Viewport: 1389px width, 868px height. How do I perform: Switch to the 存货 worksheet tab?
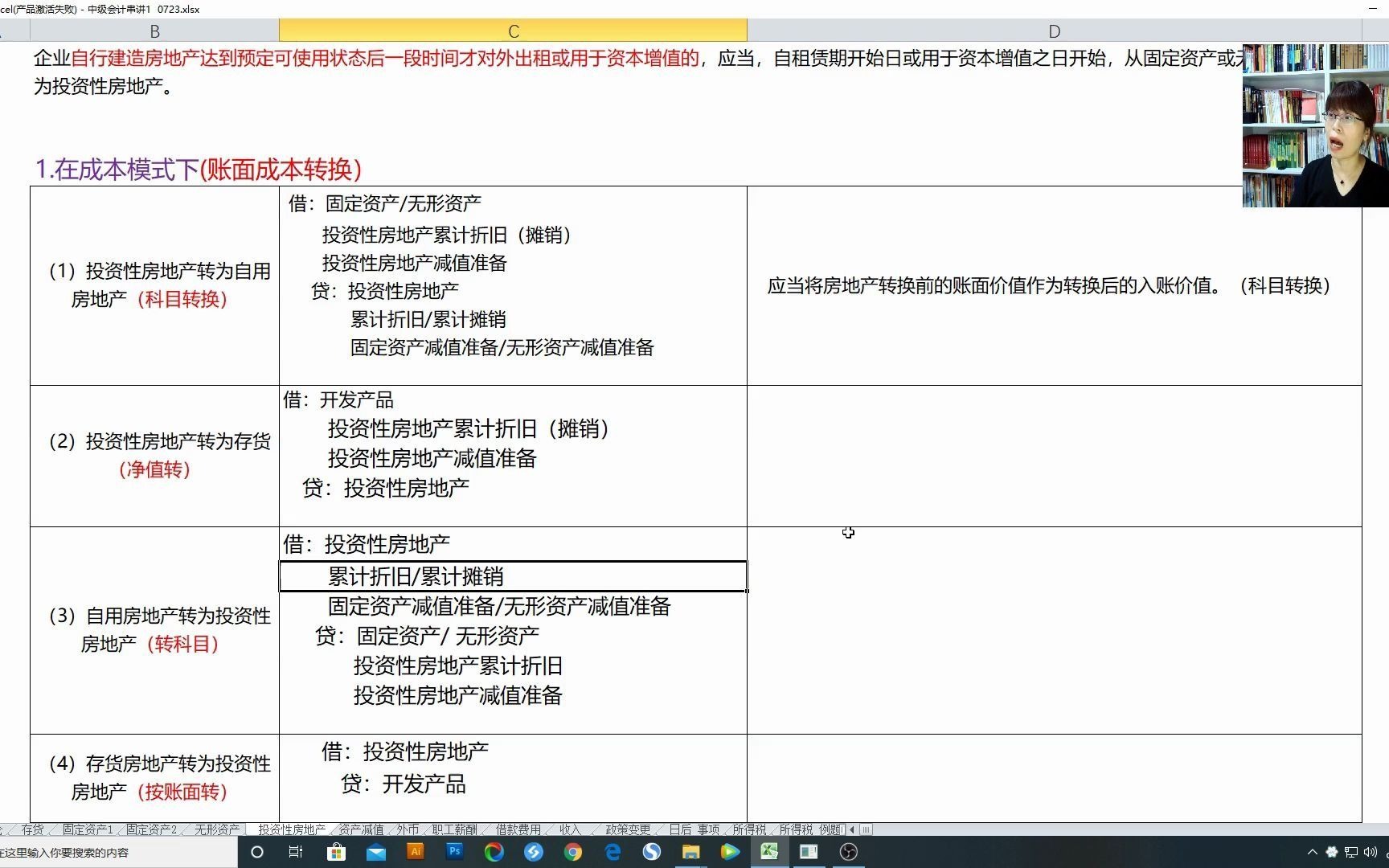click(34, 829)
